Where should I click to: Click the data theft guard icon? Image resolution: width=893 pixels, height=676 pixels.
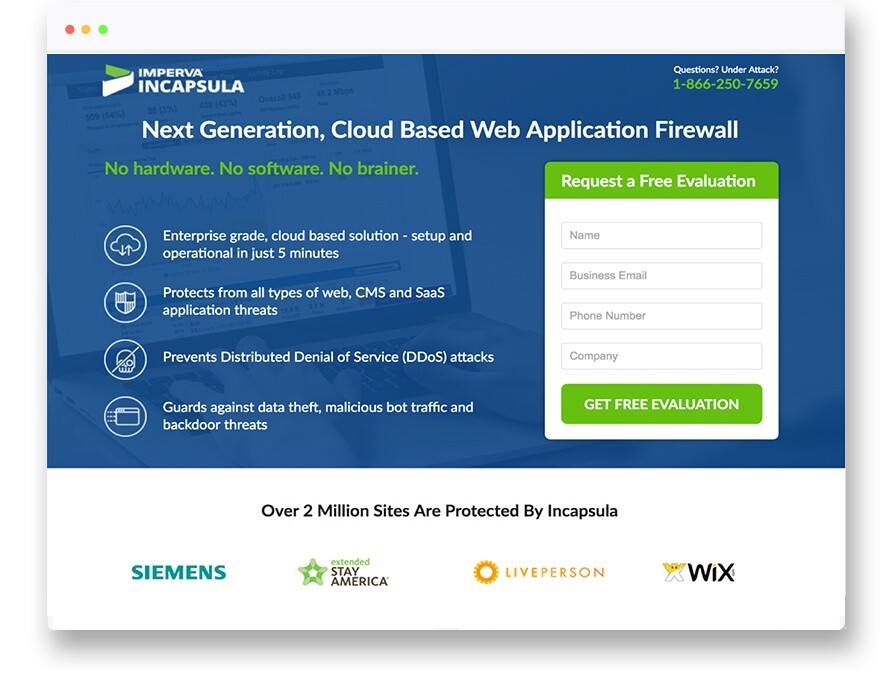pyautogui.click(x=125, y=416)
